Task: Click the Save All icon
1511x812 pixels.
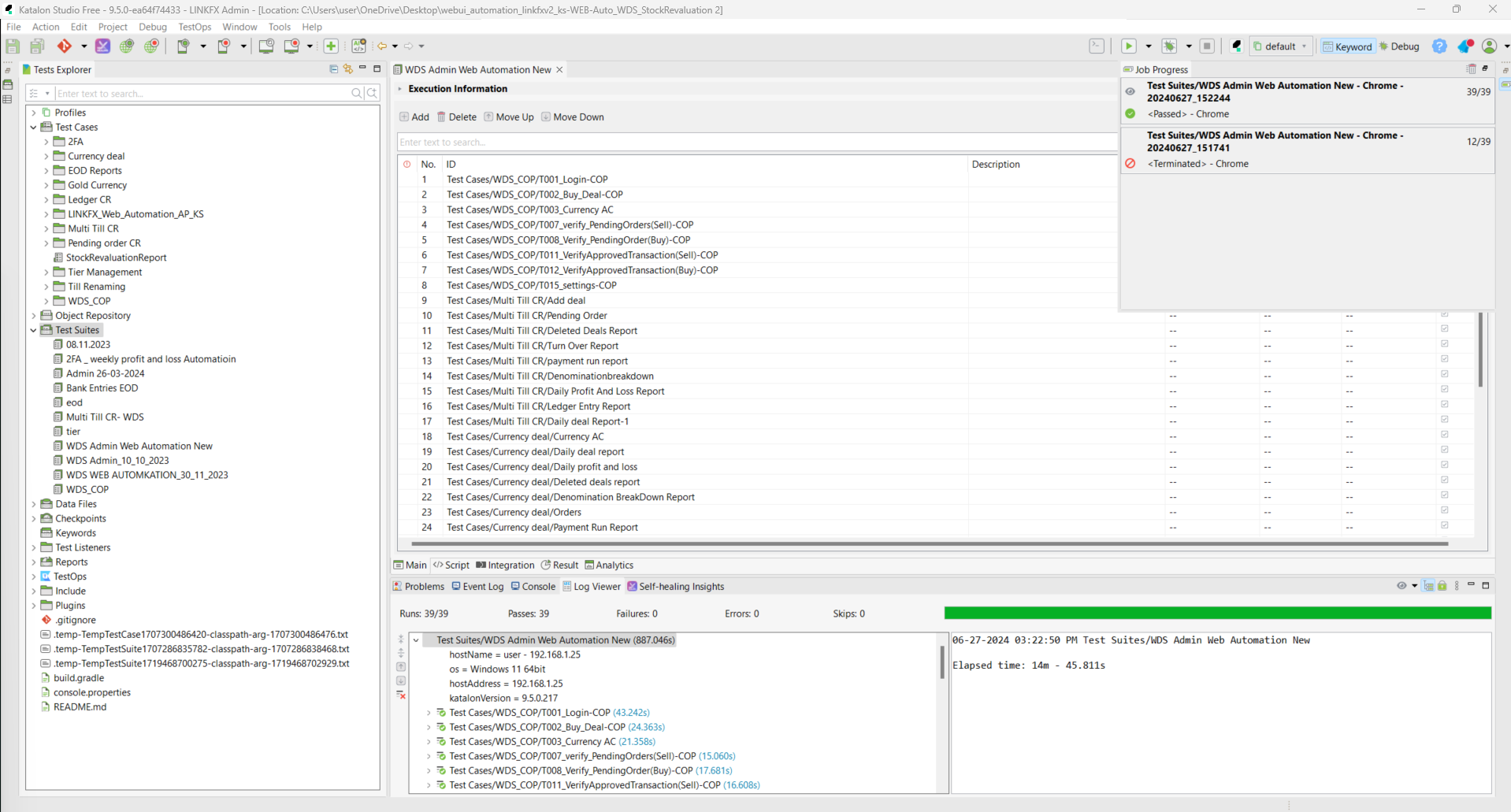Action: [x=37, y=46]
